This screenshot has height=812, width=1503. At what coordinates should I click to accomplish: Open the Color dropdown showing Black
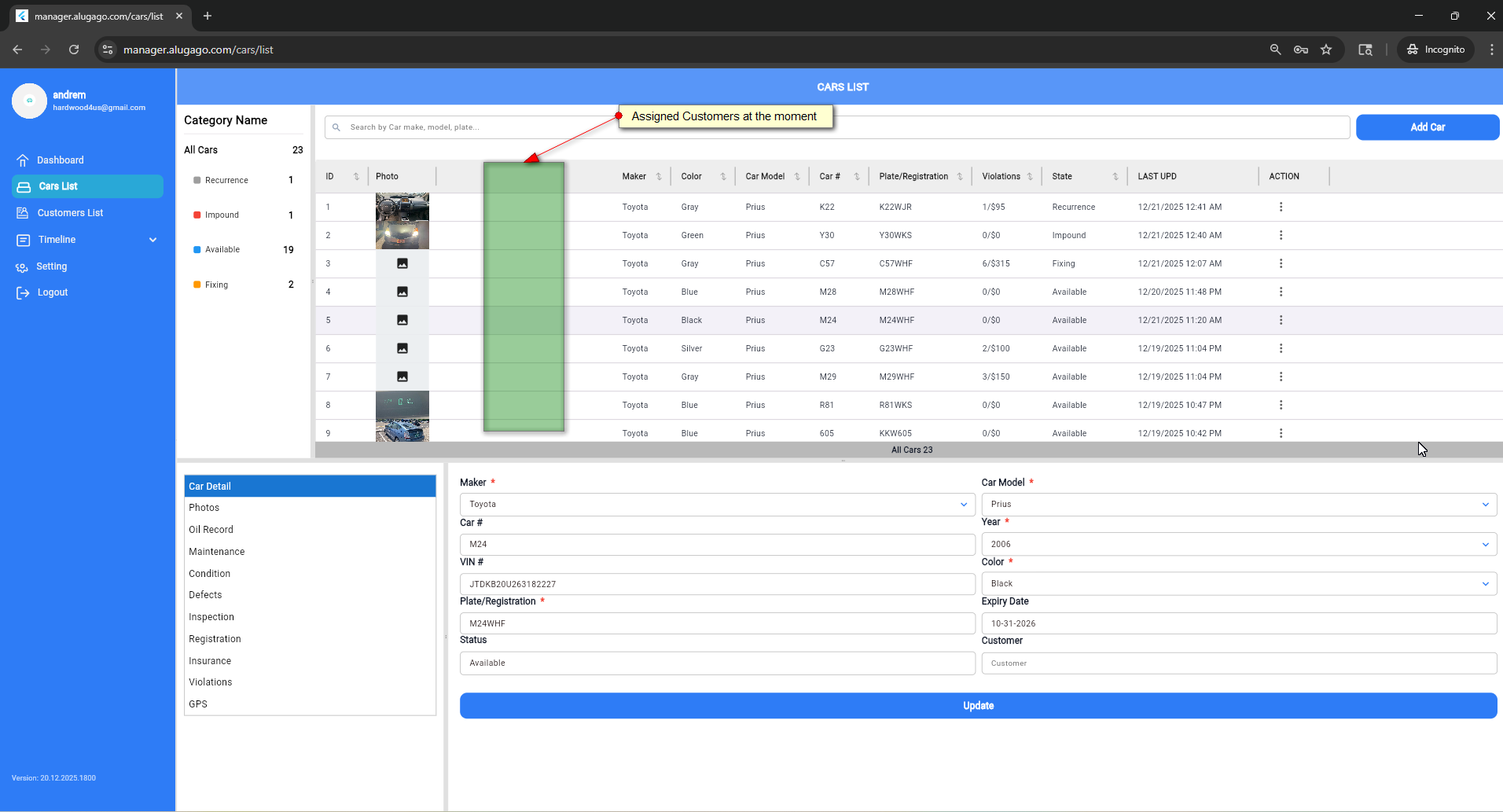(x=1485, y=584)
